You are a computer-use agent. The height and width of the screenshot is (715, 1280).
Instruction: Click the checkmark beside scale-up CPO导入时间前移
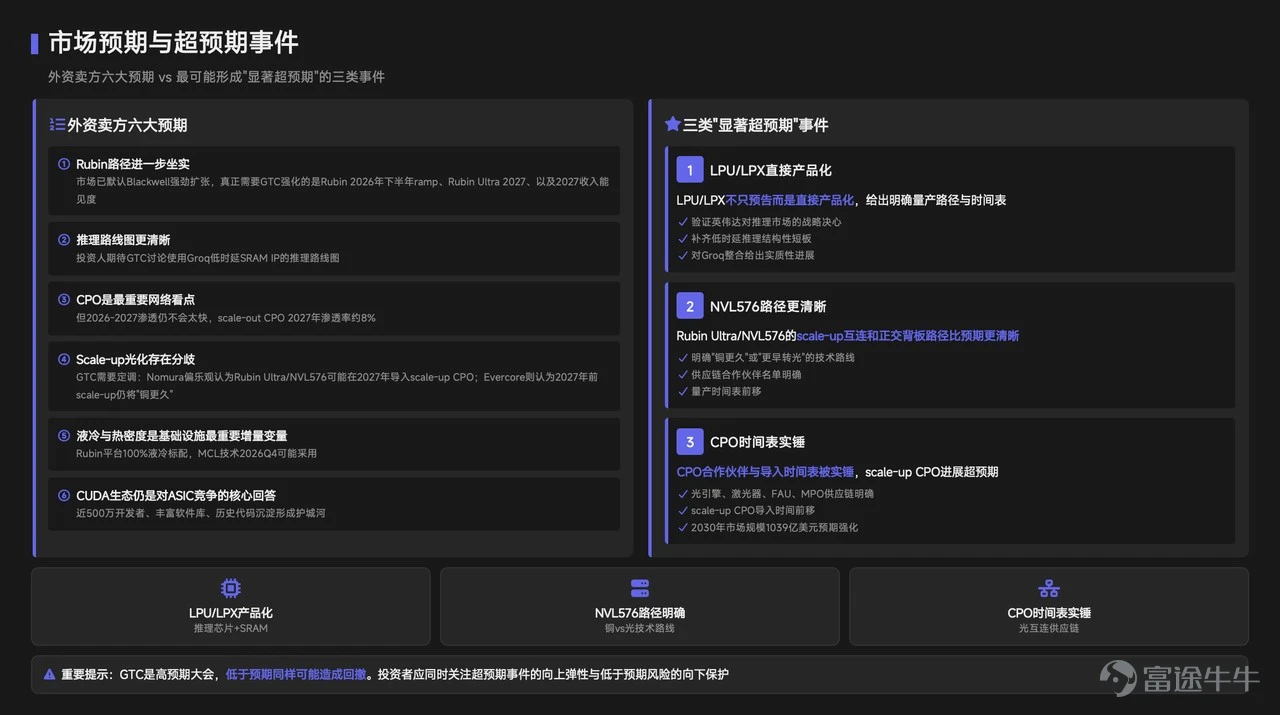pyautogui.click(x=682, y=511)
